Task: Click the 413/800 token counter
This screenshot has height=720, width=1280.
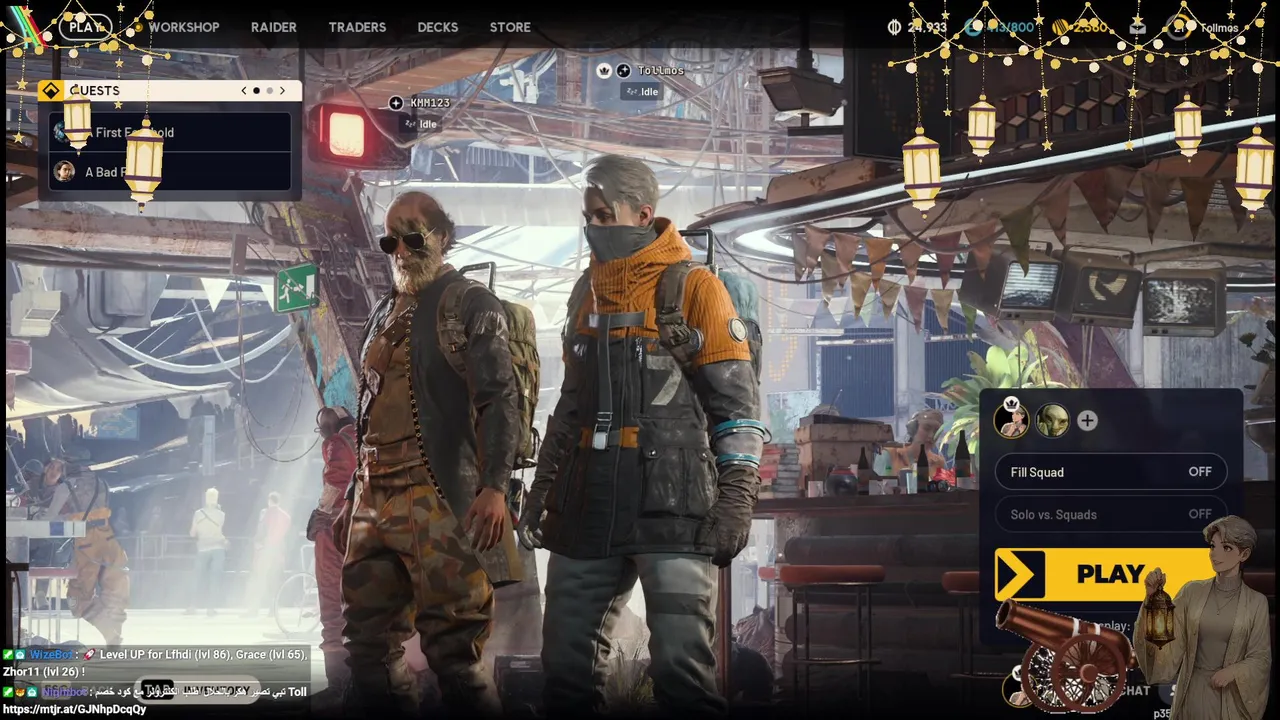Action: [1010, 27]
